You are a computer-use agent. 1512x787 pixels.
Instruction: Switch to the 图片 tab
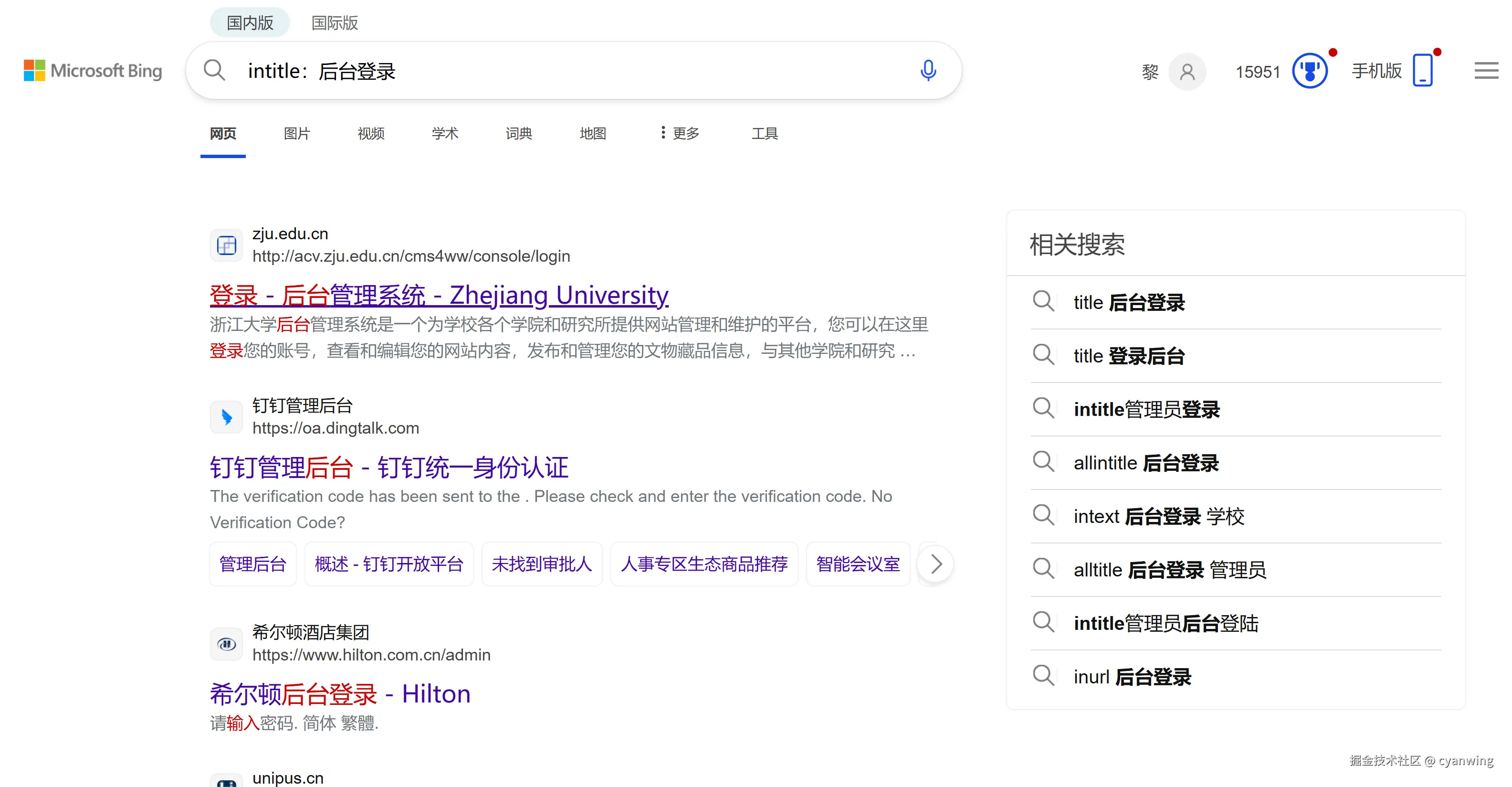point(296,133)
